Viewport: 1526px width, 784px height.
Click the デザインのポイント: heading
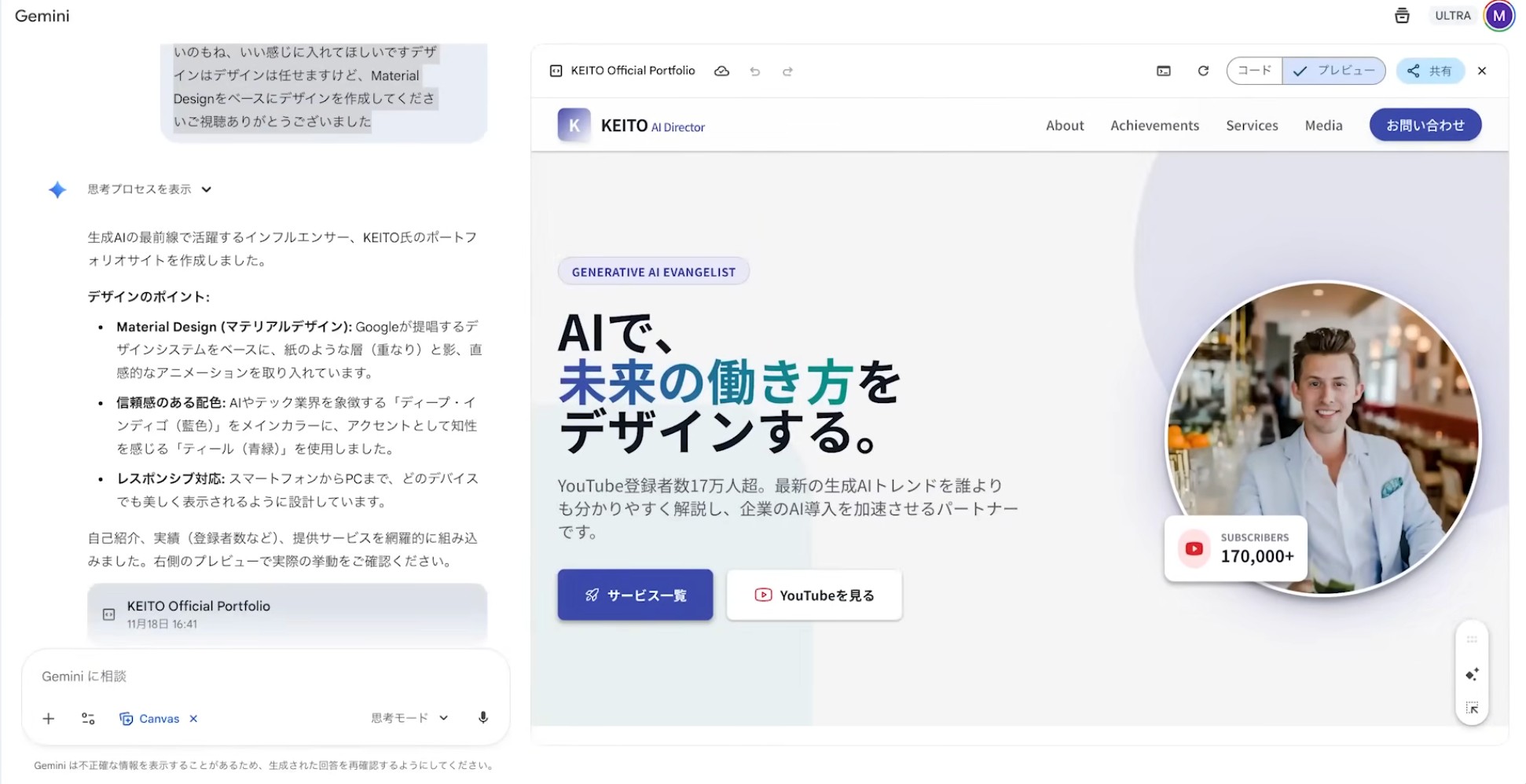point(149,296)
